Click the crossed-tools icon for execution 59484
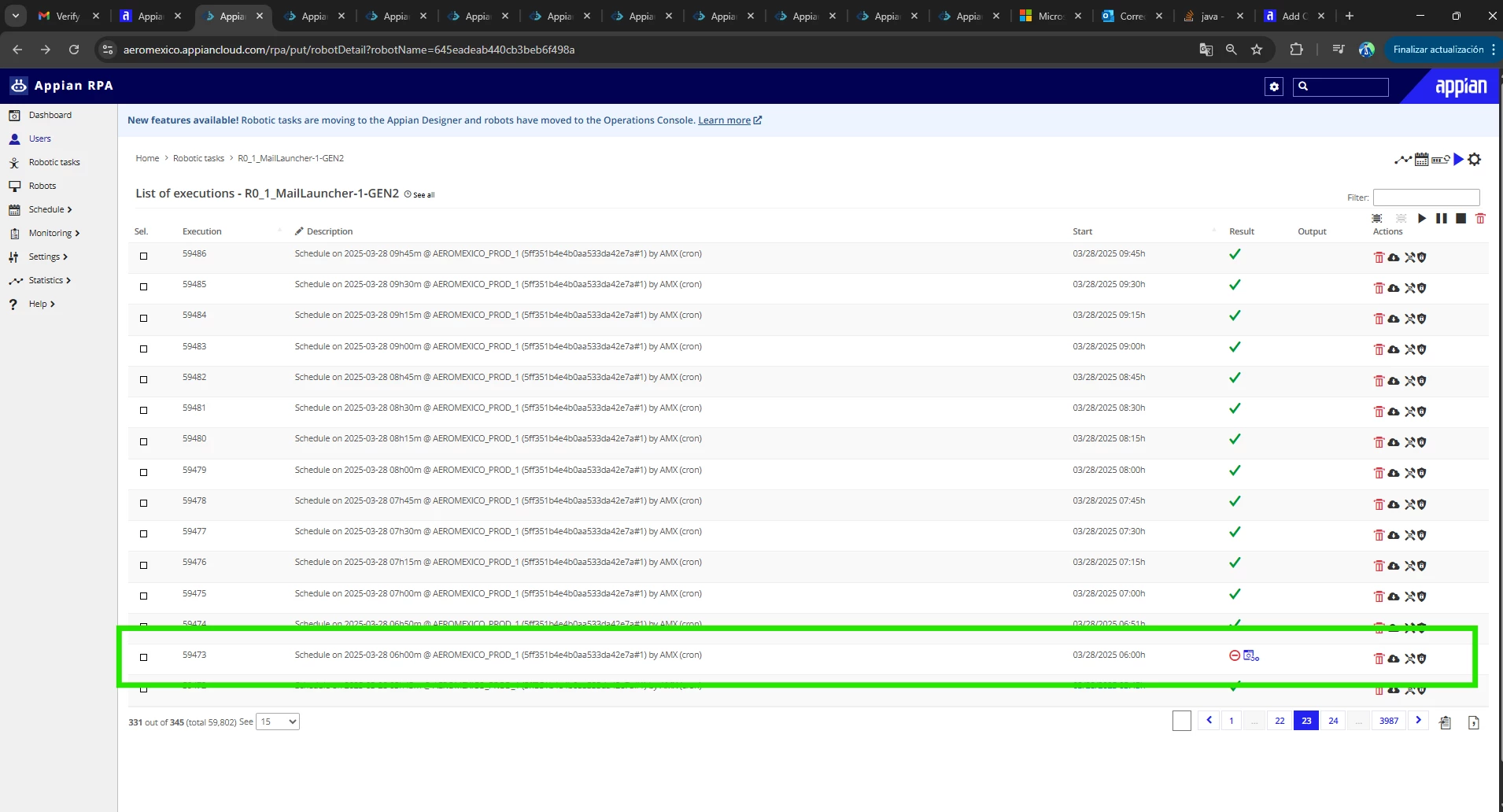 pyautogui.click(x=1409, y=319)
